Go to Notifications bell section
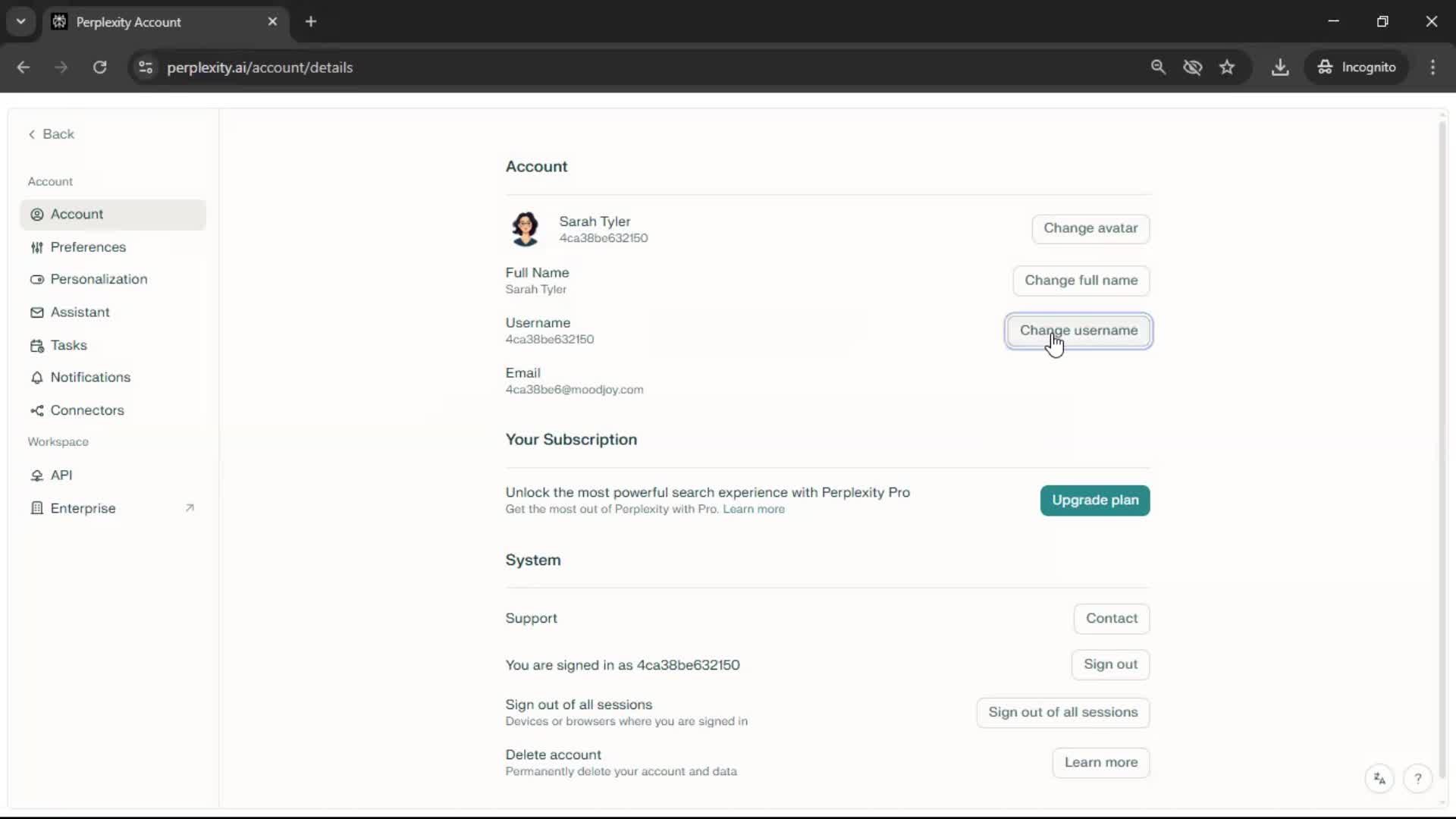This screenshot has width=1456, height=819. point(89,377)
